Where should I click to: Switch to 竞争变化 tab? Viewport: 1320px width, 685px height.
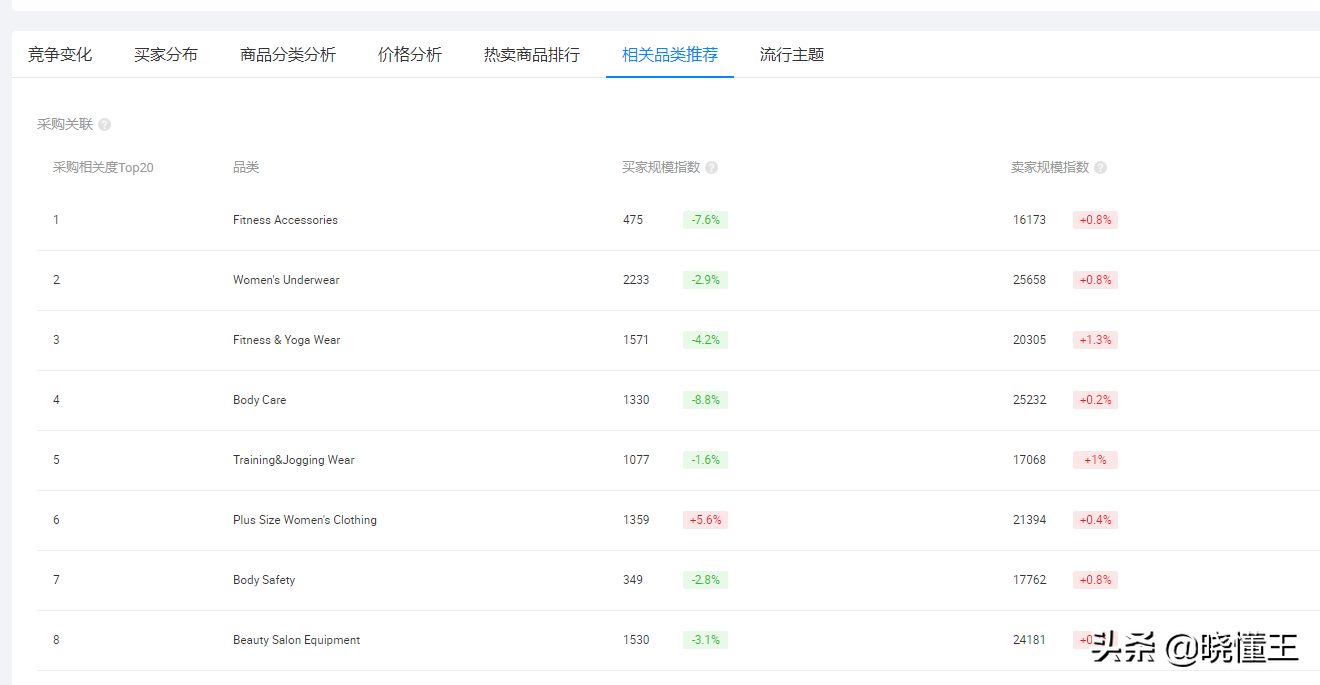[60, 55]
